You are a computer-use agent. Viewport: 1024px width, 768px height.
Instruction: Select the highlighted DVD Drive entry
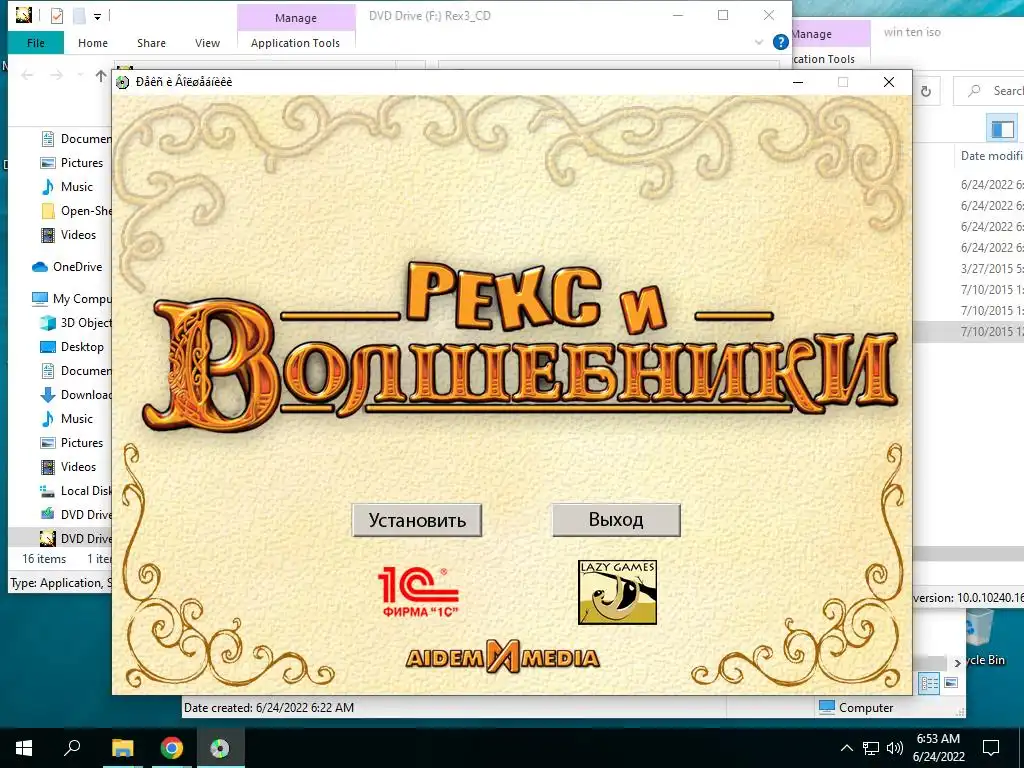tap(61, 538)
